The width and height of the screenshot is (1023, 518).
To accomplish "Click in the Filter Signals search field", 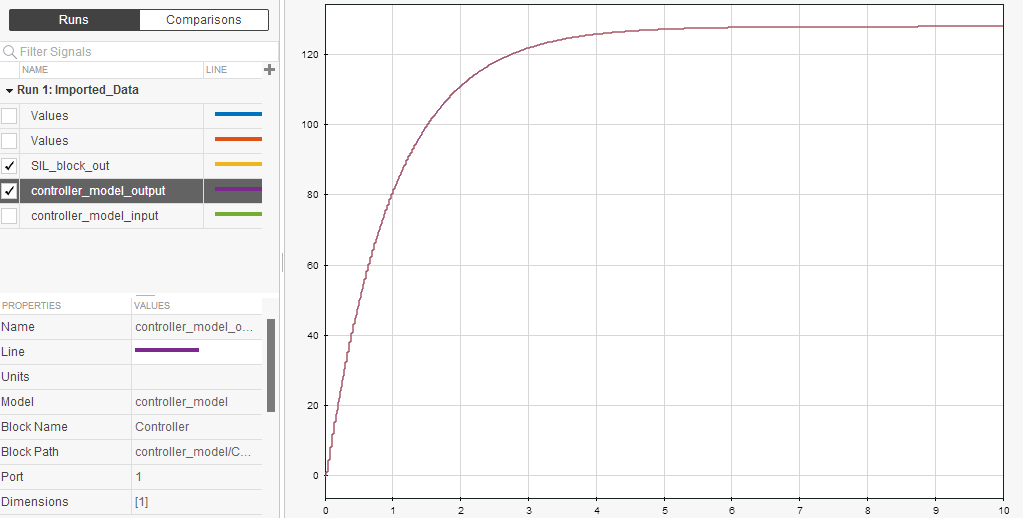I will coord(144,52).
